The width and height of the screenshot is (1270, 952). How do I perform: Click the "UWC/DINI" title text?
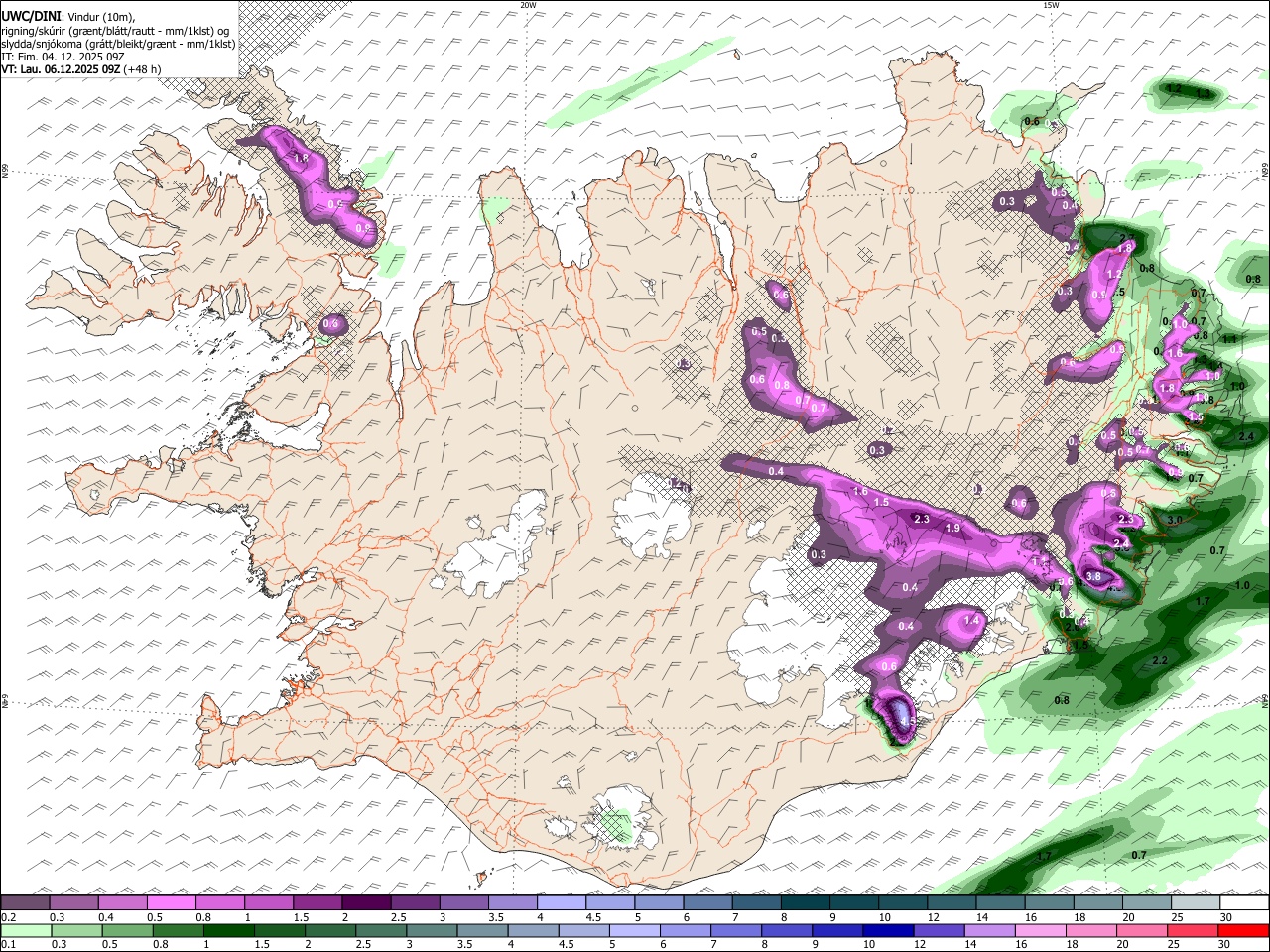pos(30,17)
